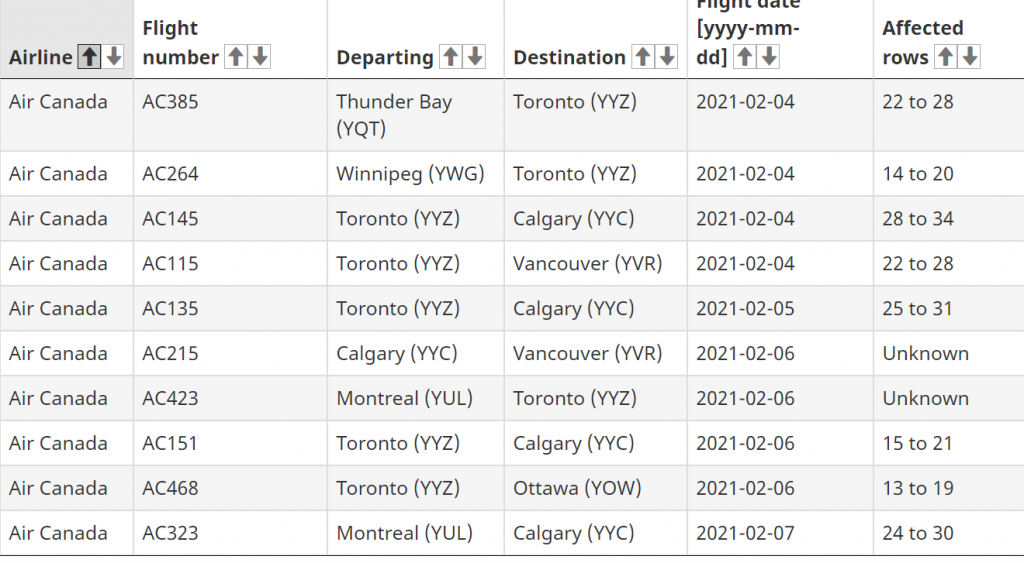Click the Destination column header label
Image resolution: width=1024 pixels, height=563 pixels.
tap(569, 57)
